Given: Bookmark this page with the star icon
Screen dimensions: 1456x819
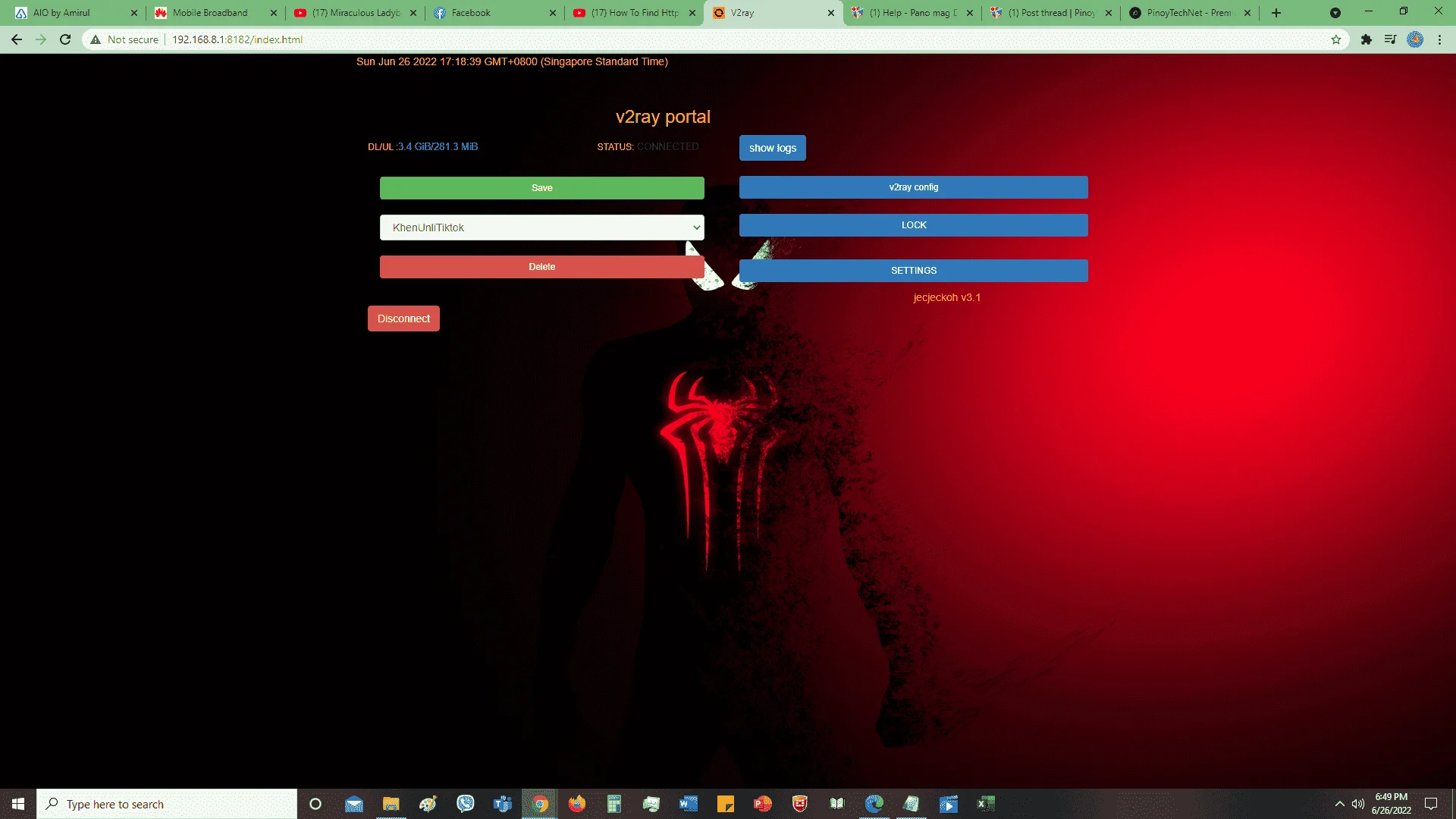Looking at the screenshot, I should pos(1336,39).
